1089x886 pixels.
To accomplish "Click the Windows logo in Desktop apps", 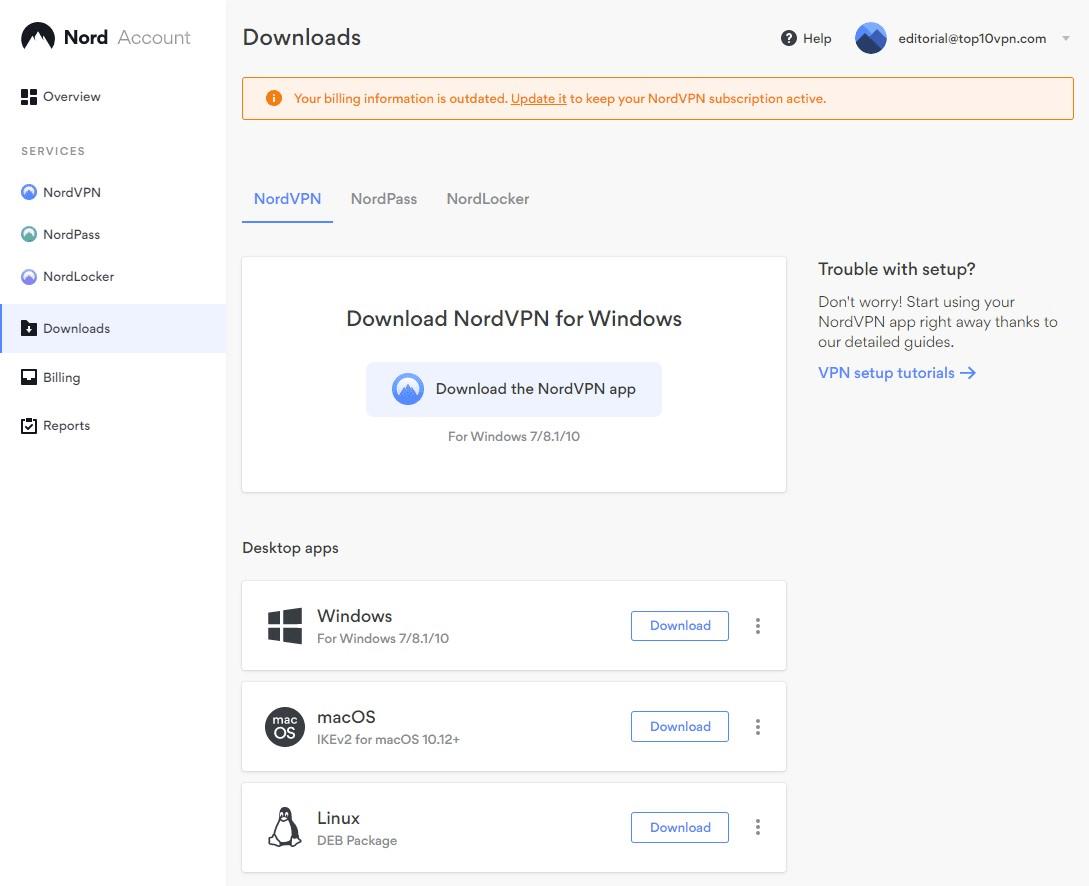I will [x=284, y=625].
